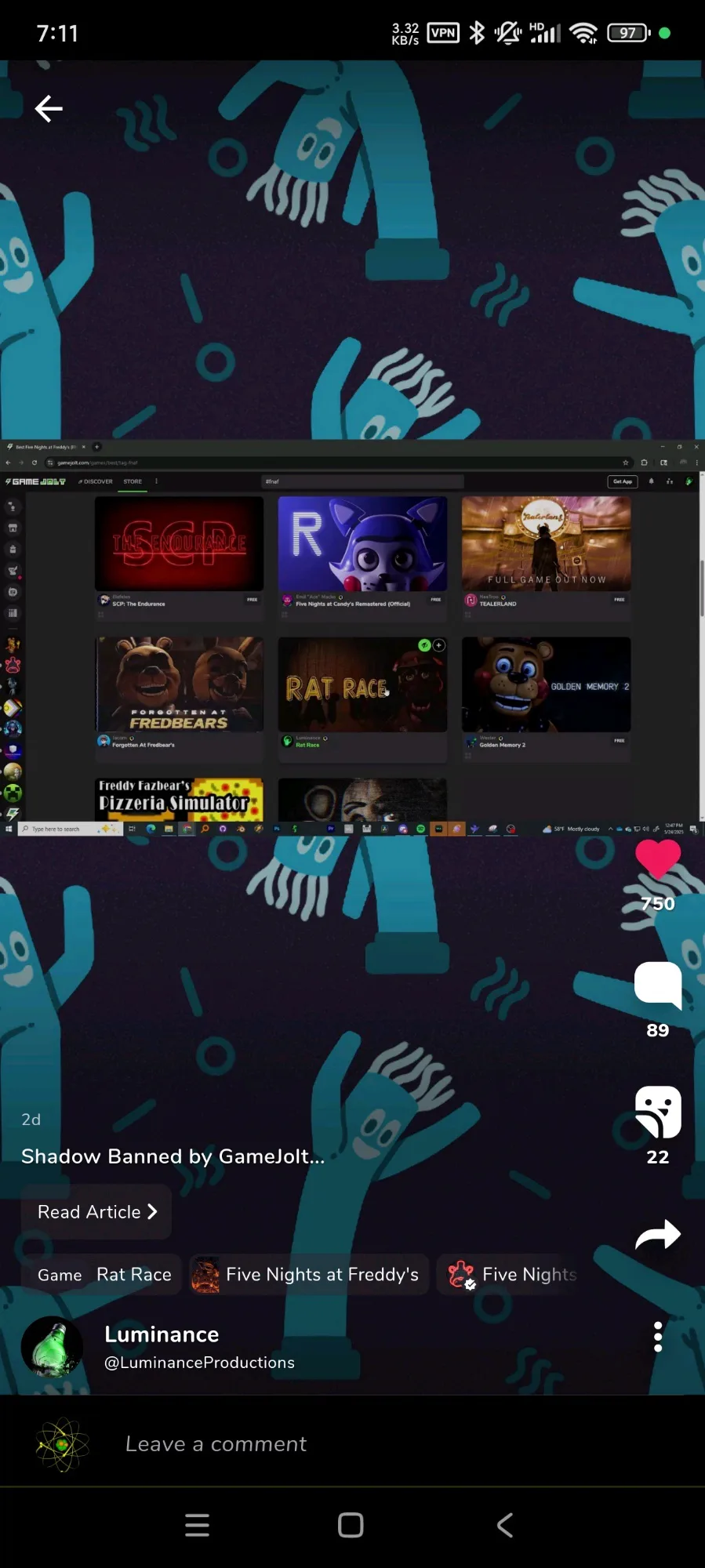705x1568 pixels.
Task: Share the post with the arrow icon
Action: click(x=658, y=1235)
